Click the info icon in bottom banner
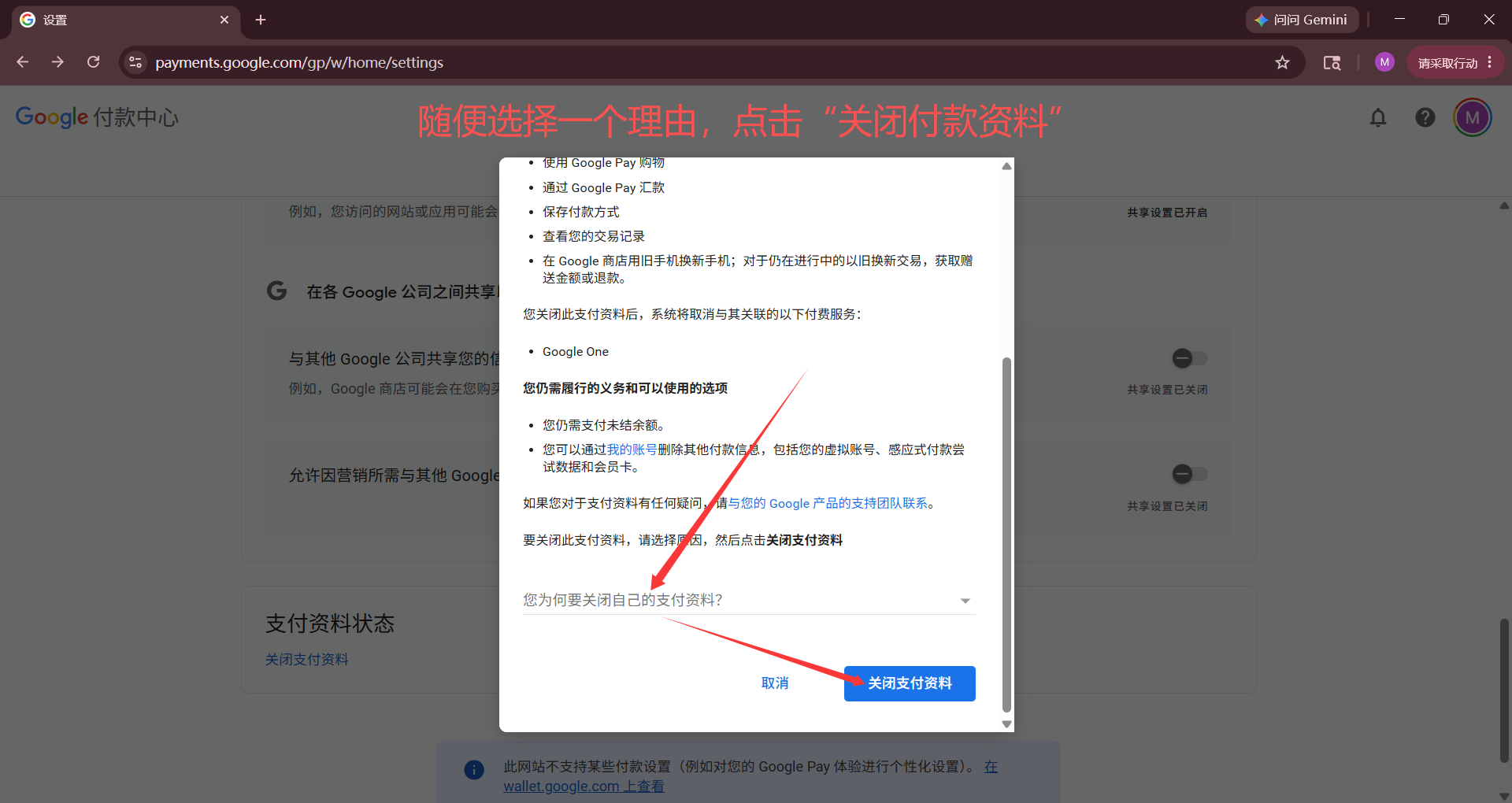 point(474,770)
